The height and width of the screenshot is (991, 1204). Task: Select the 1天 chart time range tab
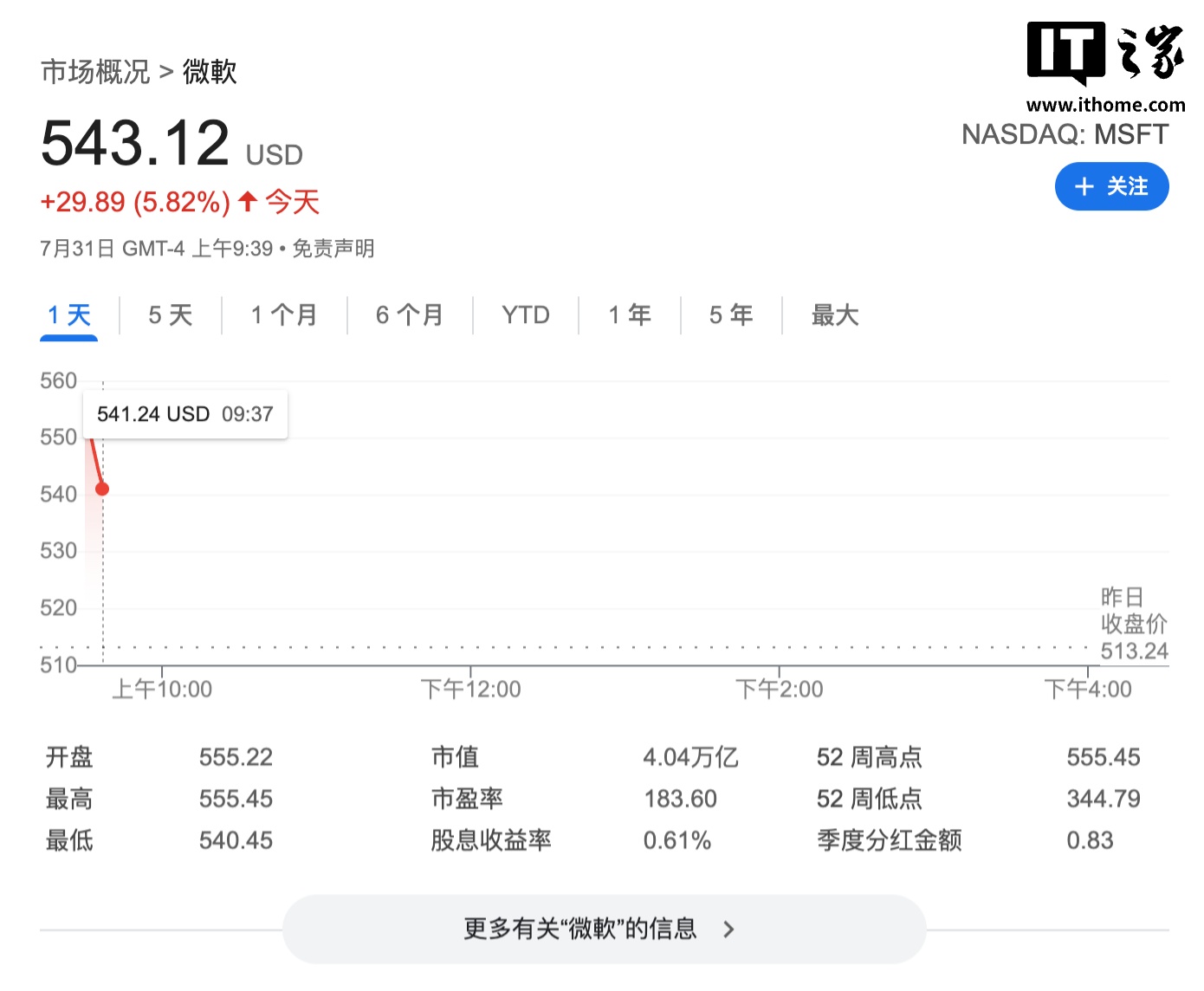click(69, 314)
